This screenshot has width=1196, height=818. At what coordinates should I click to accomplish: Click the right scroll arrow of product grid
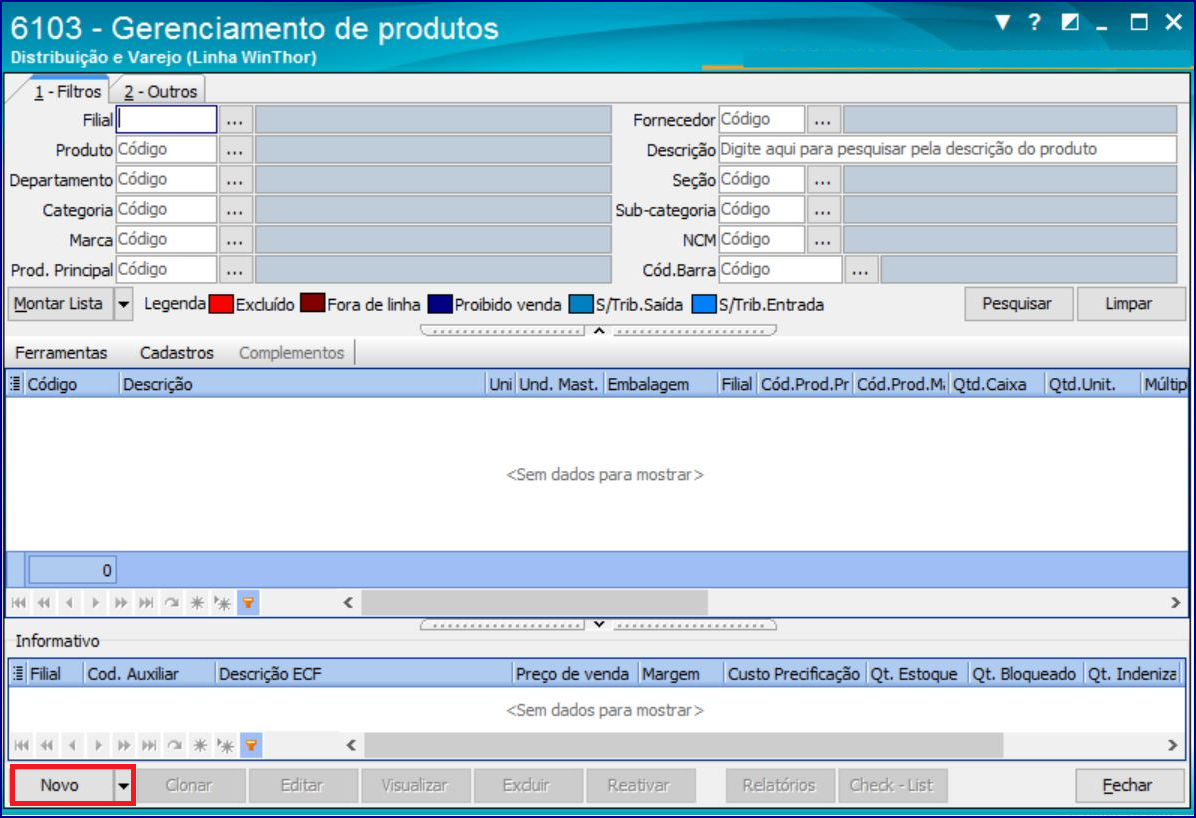click(x=1175, y=603)
